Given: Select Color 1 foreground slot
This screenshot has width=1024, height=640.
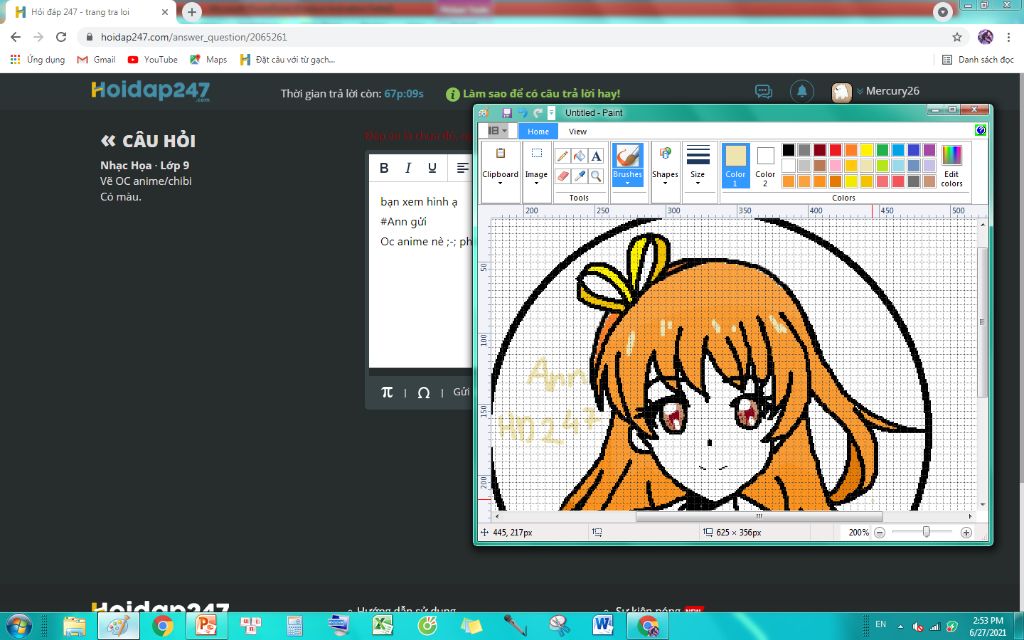Looking at the screenshot, I should click(x=735, y=166).
